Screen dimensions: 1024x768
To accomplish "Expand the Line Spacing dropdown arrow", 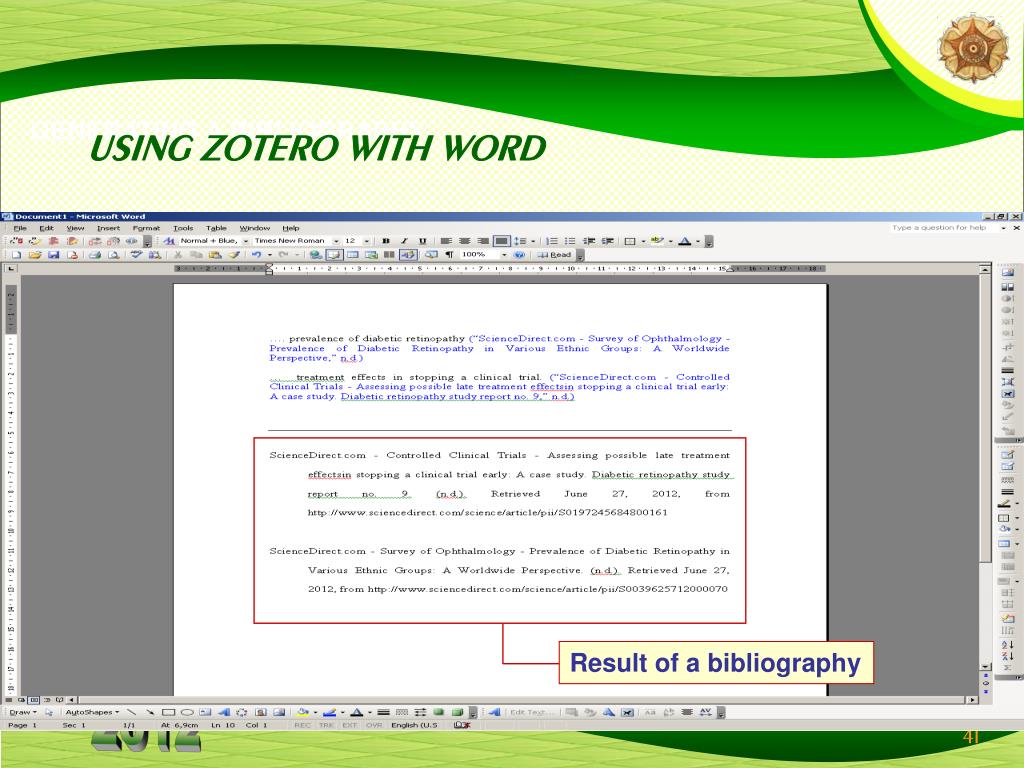I will pos(533,241).
